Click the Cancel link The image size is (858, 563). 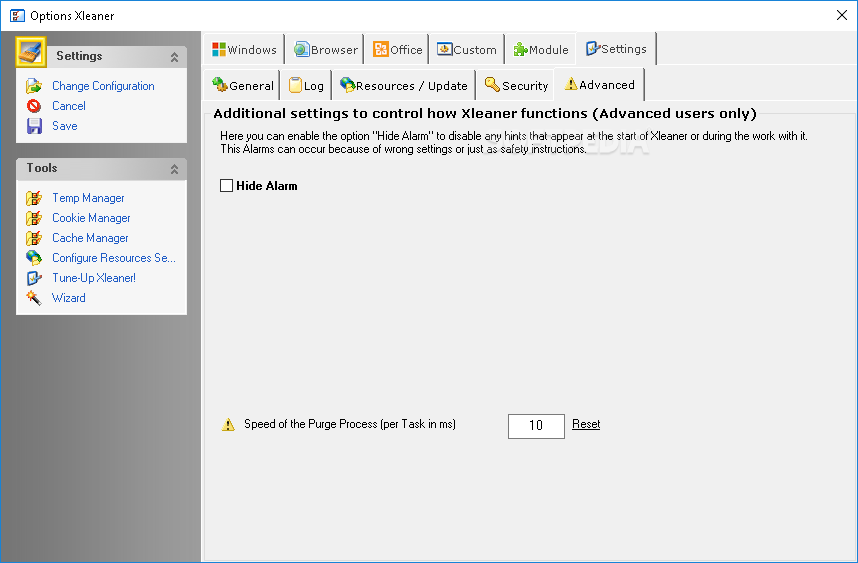68,106
